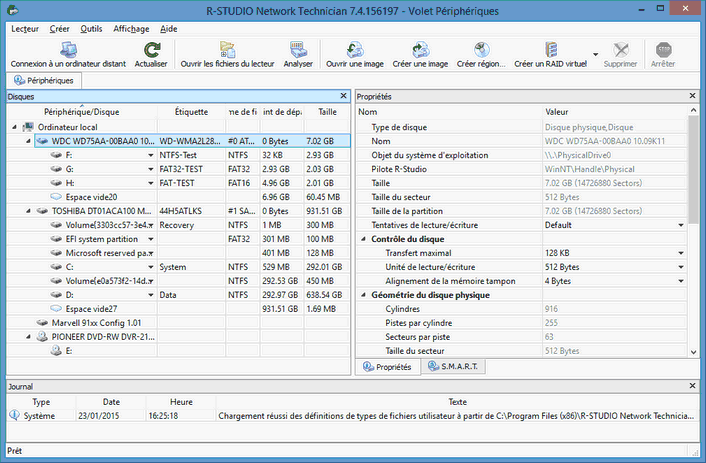Close the Disques panel
Image resolution: width=706 pixels, height=463 pixels.
click(344, 96)
